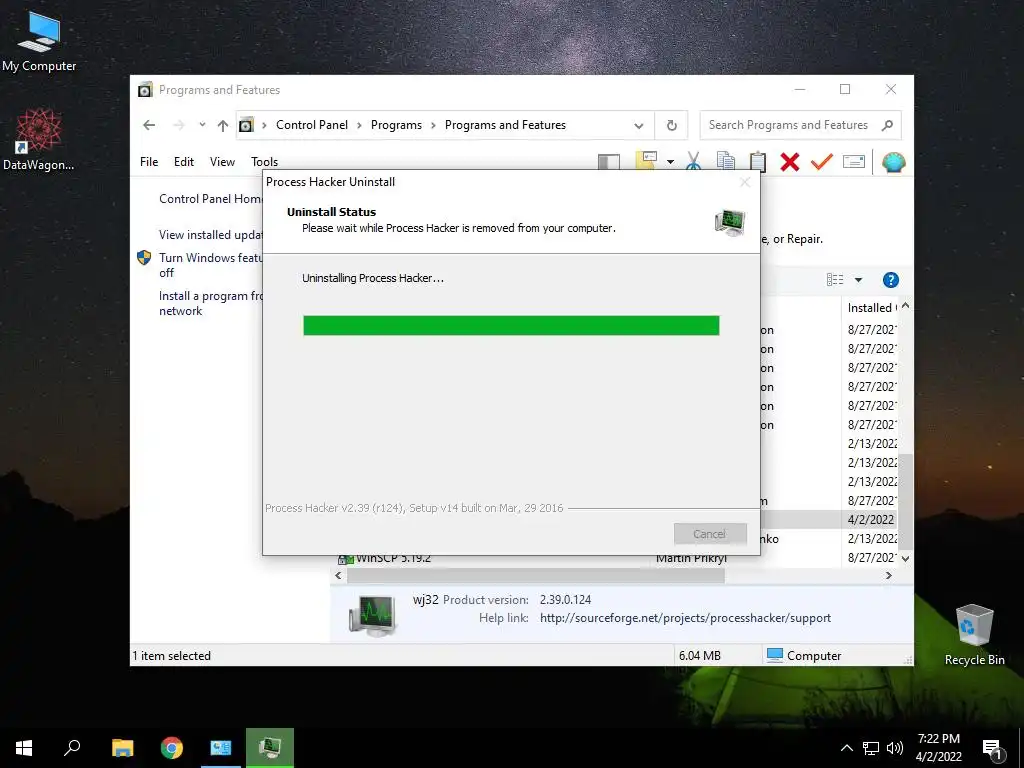1024x768 pixels.
Task: Open the view options dropdown arrow
Action: click(858, 280)
